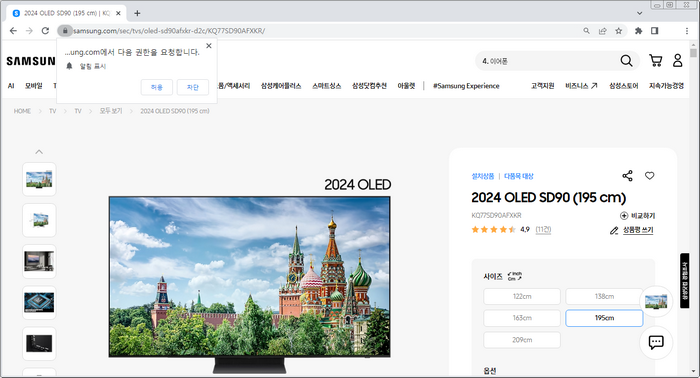
Task: Click the black vertical side tab
Action: [x=684, y=281]
